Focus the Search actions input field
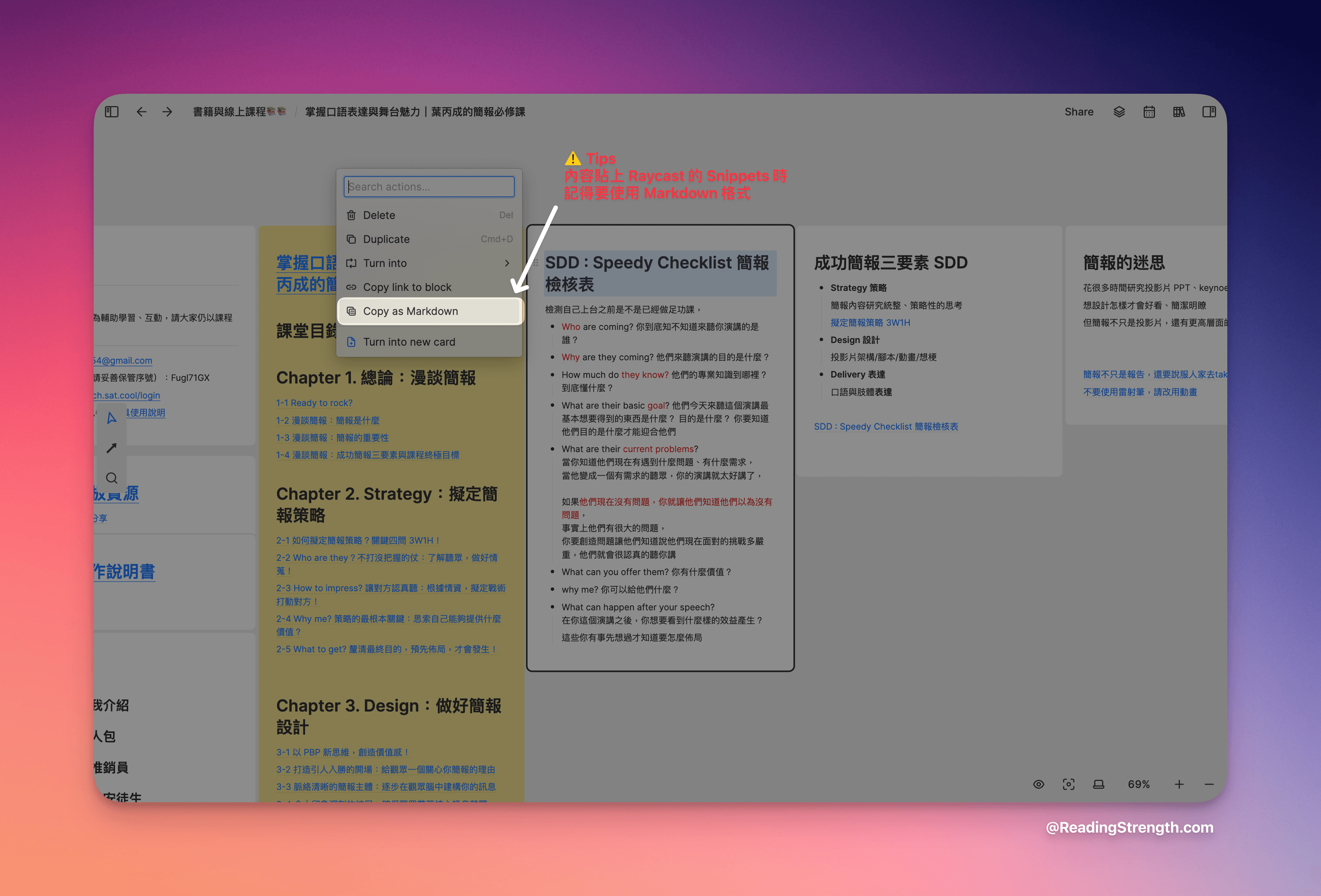Image resolution: width=1321 pixels, height=896 pixels. click(x=429, y=186)
